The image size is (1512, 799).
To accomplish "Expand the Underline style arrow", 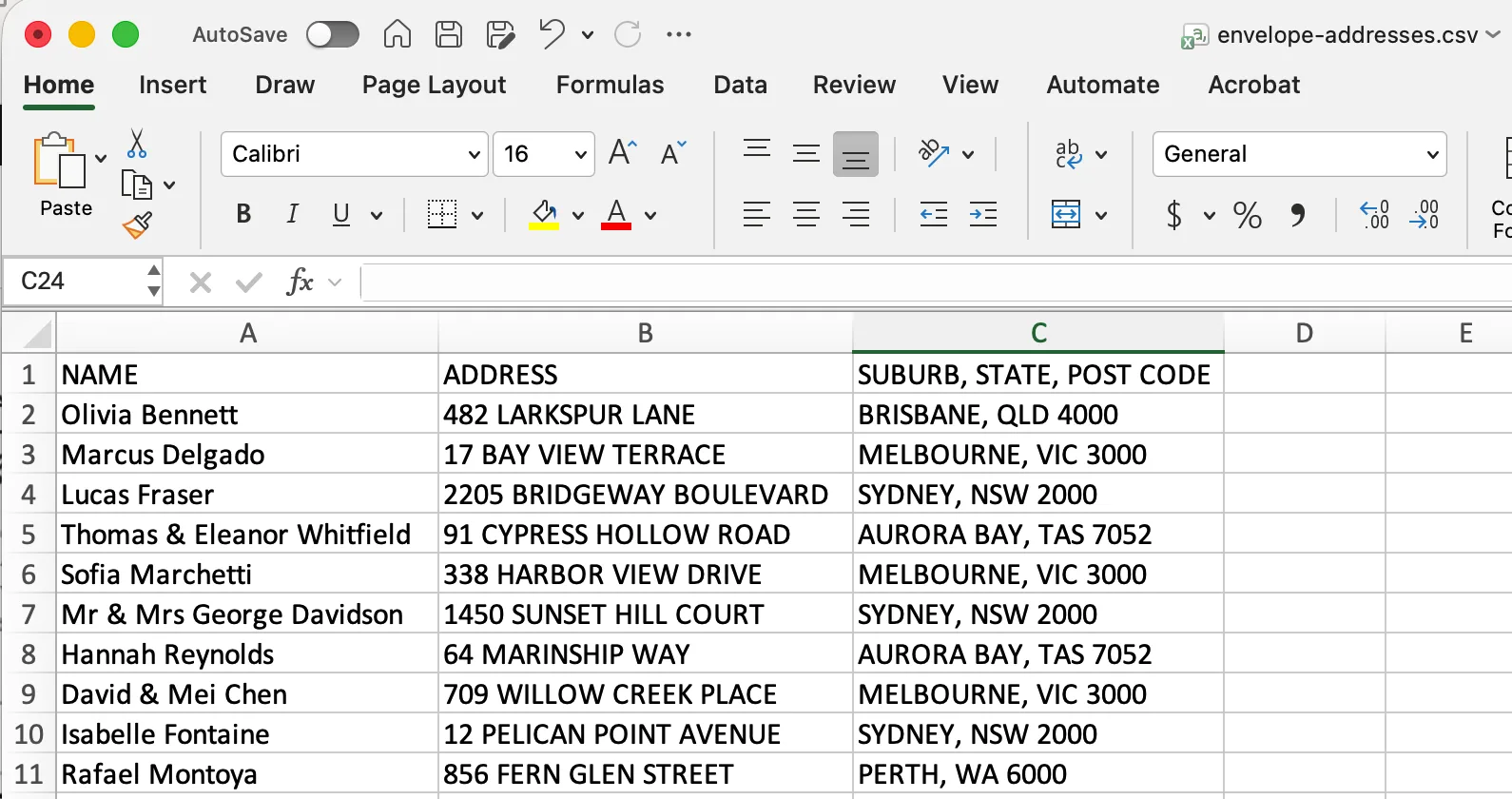I will 377,216.
